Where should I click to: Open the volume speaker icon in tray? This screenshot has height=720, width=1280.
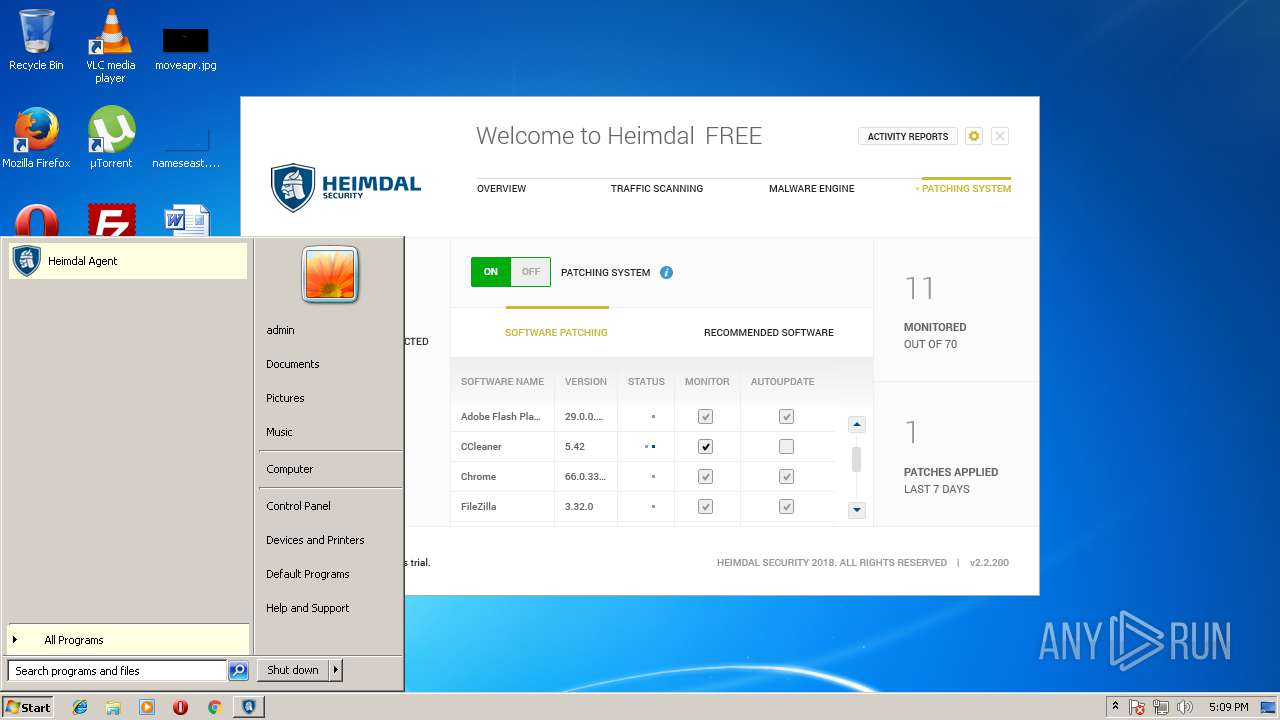click(1185, 707)
